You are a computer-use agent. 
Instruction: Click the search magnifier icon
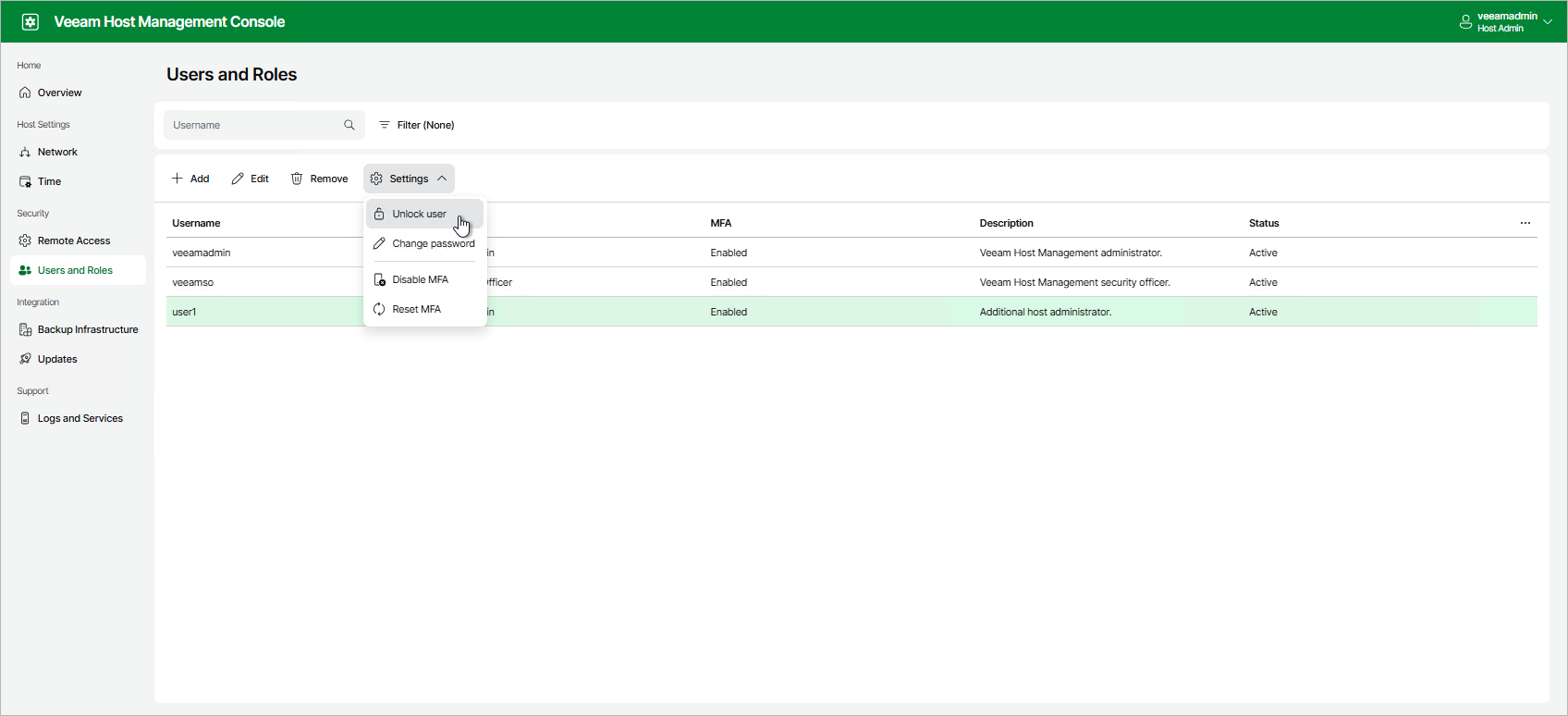point(349,125)
